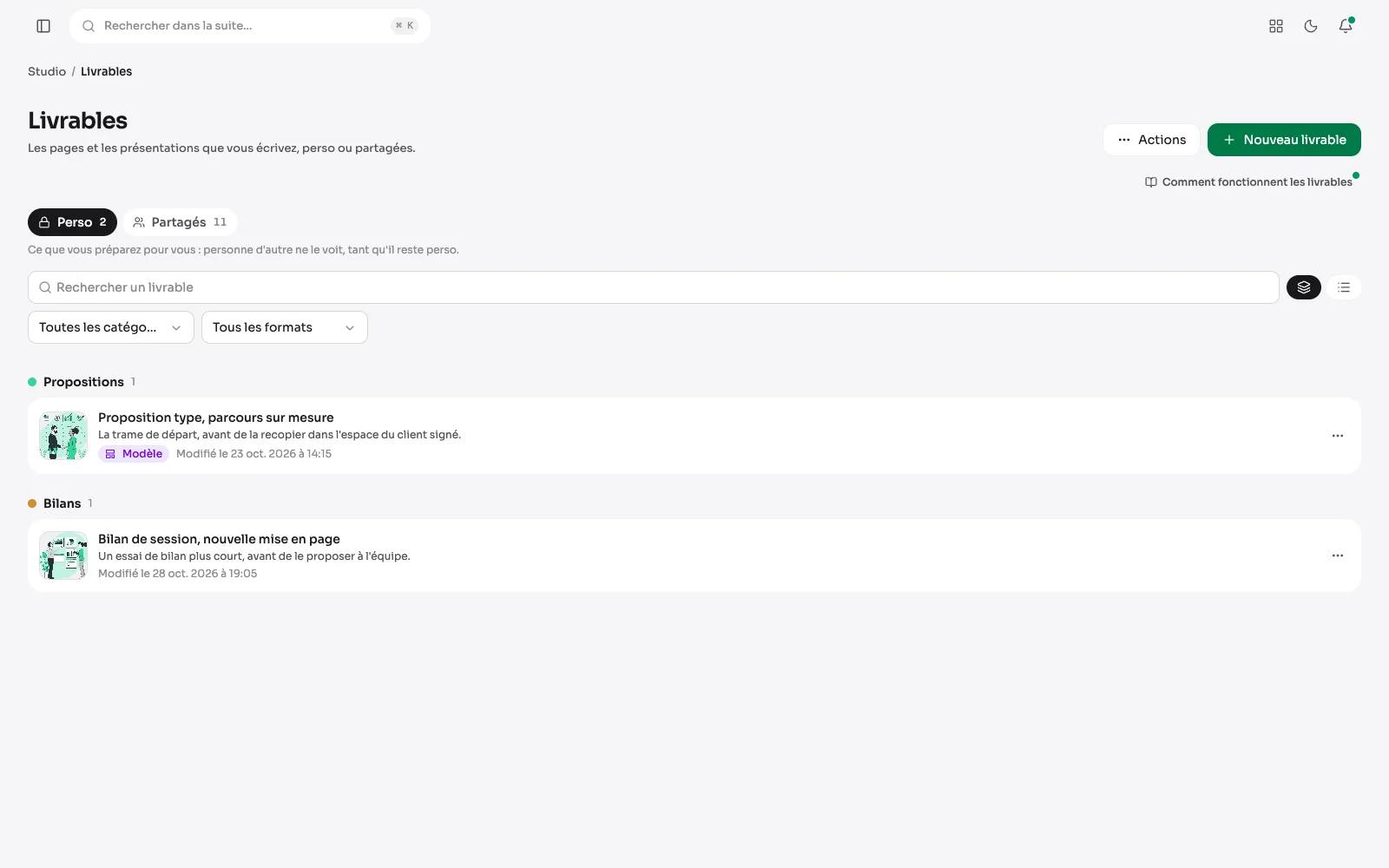Switch to dark mode moon icon

pos(1311,26)
